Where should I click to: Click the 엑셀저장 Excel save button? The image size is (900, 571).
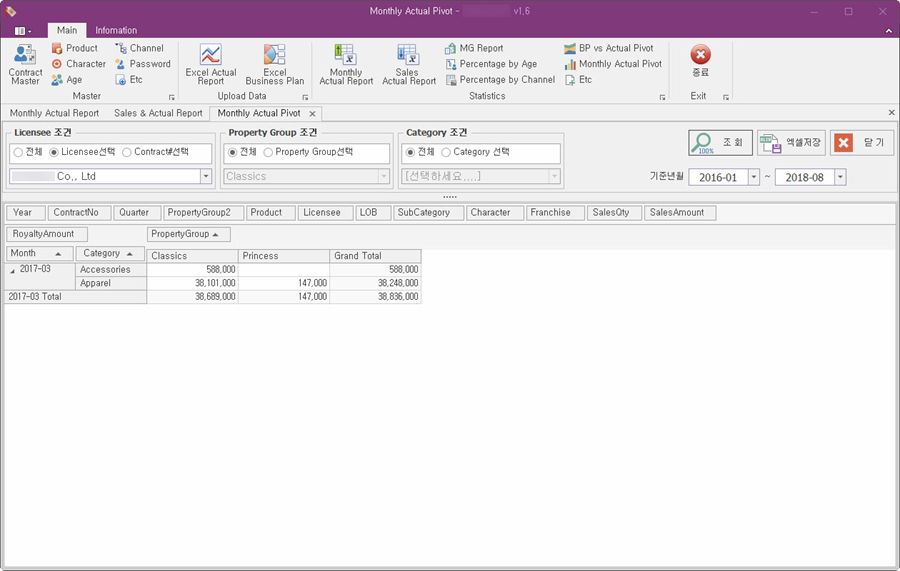(x=791, y=142)
